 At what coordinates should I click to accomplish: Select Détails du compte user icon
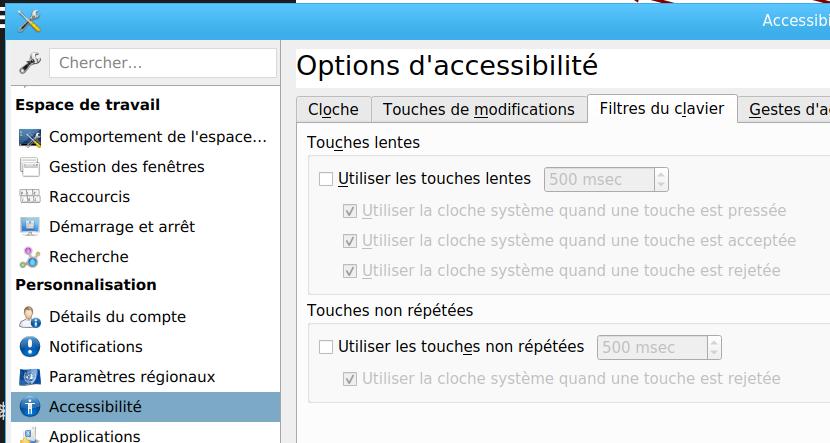coord(30,317)
